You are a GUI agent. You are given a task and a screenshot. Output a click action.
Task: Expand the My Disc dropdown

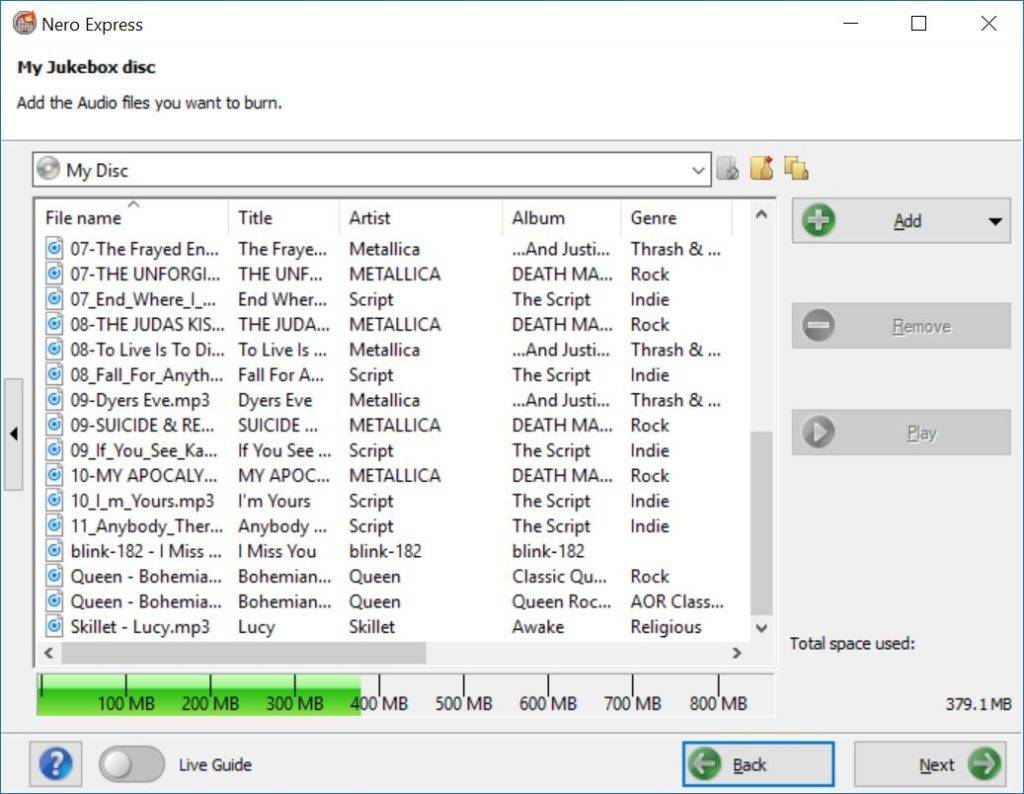point(698,170)
